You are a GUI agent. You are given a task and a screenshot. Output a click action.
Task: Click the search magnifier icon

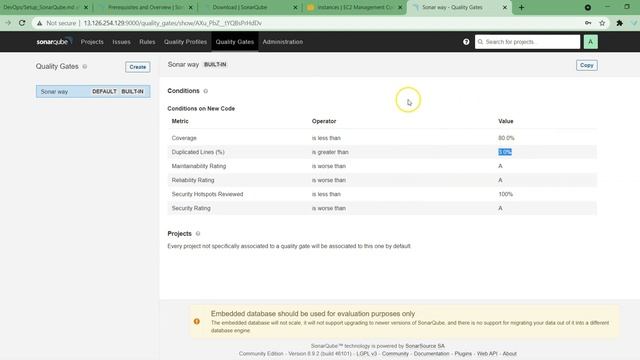(x=480, y=42)
